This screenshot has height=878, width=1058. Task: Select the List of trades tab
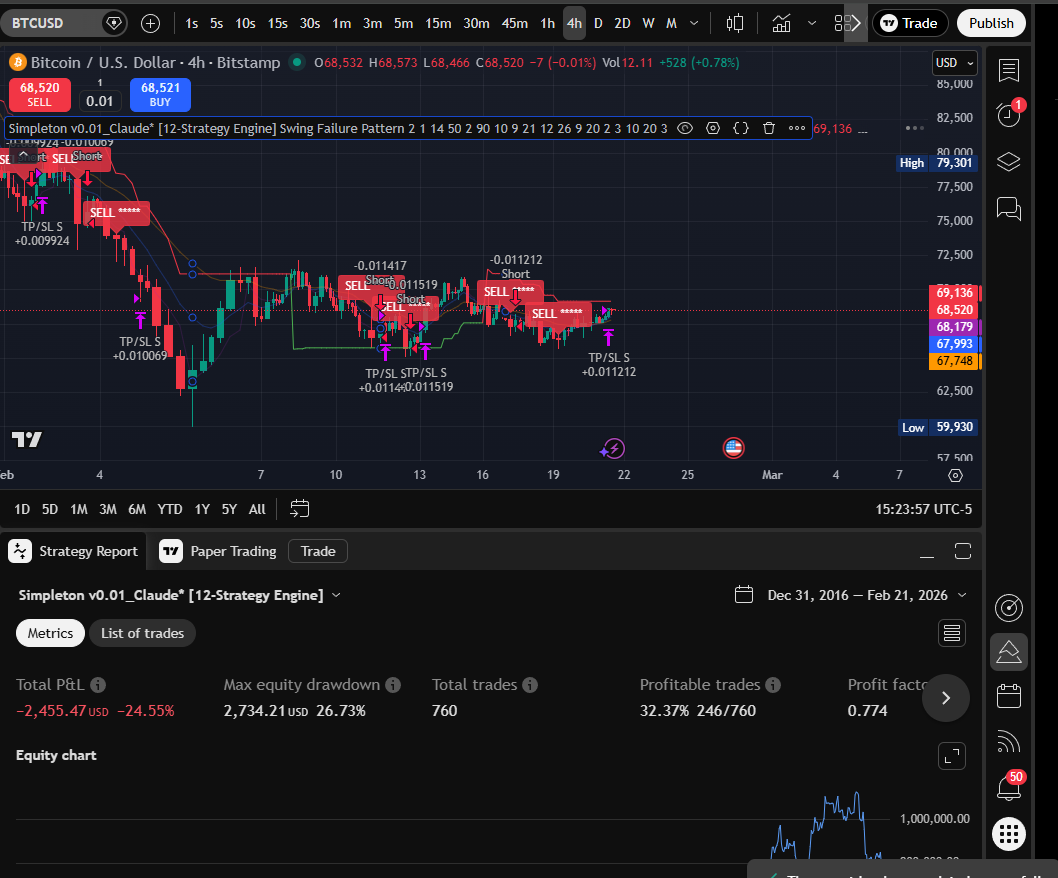(x=142, y=632)
